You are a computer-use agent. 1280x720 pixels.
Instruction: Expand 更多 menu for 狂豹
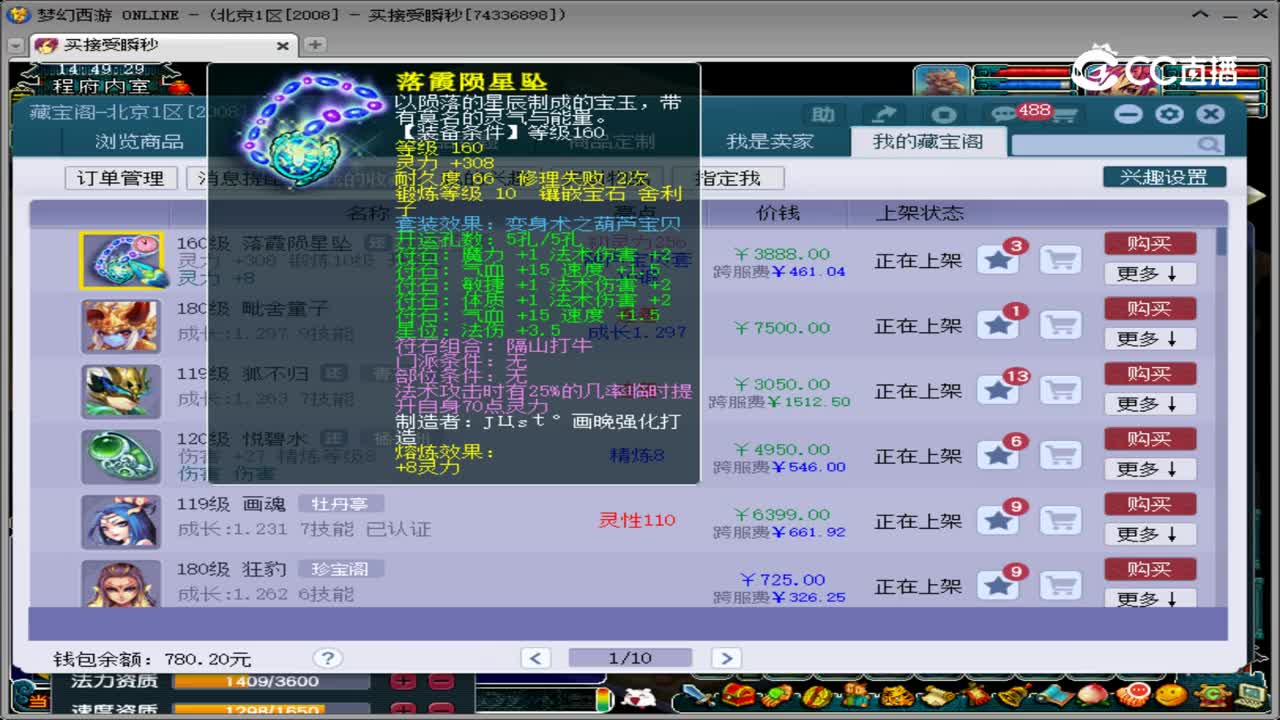pyautogui.click(x=1150, y=598)
